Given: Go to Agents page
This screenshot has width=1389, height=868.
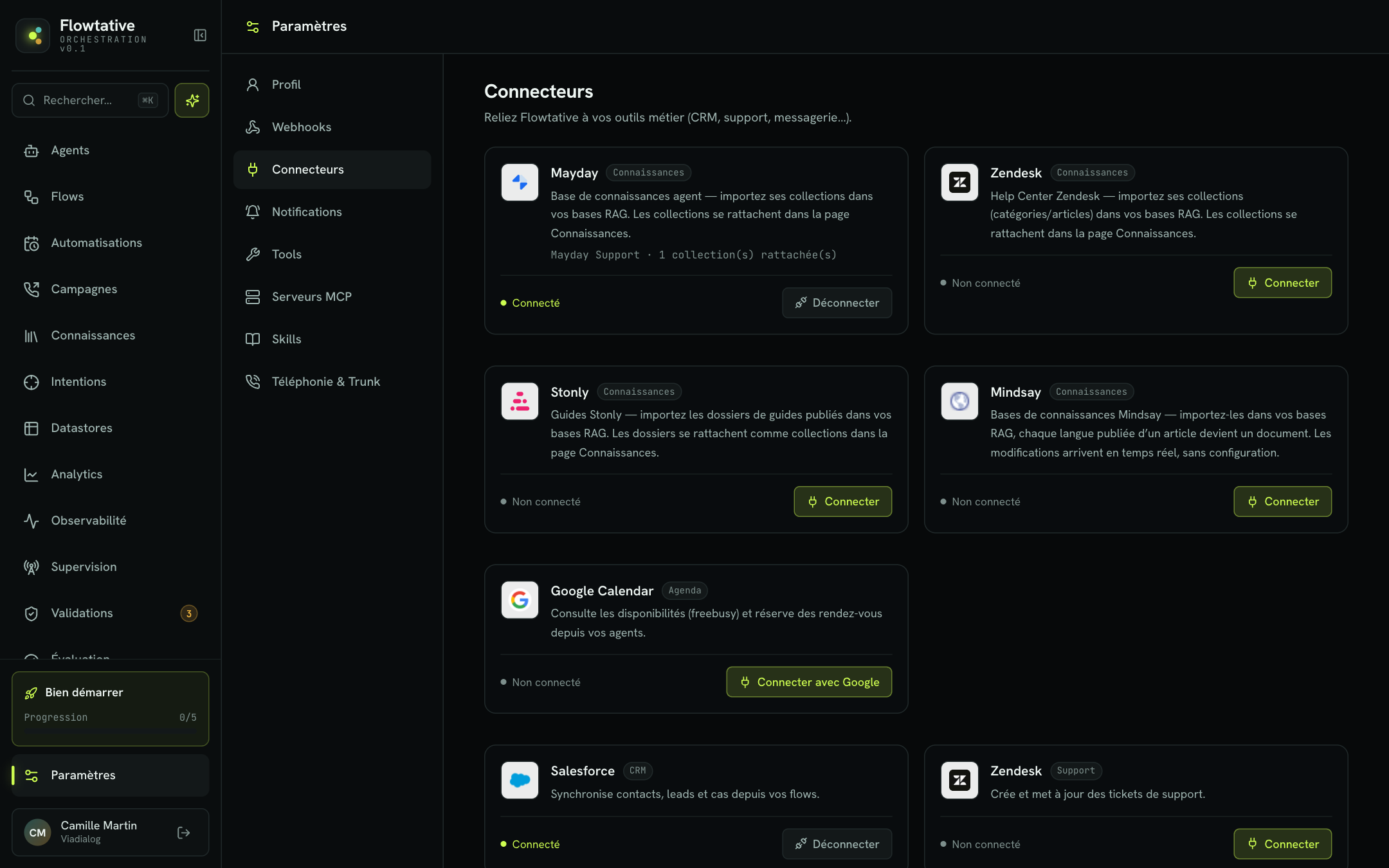Looking at the screenshot, I should pos(110,150).
